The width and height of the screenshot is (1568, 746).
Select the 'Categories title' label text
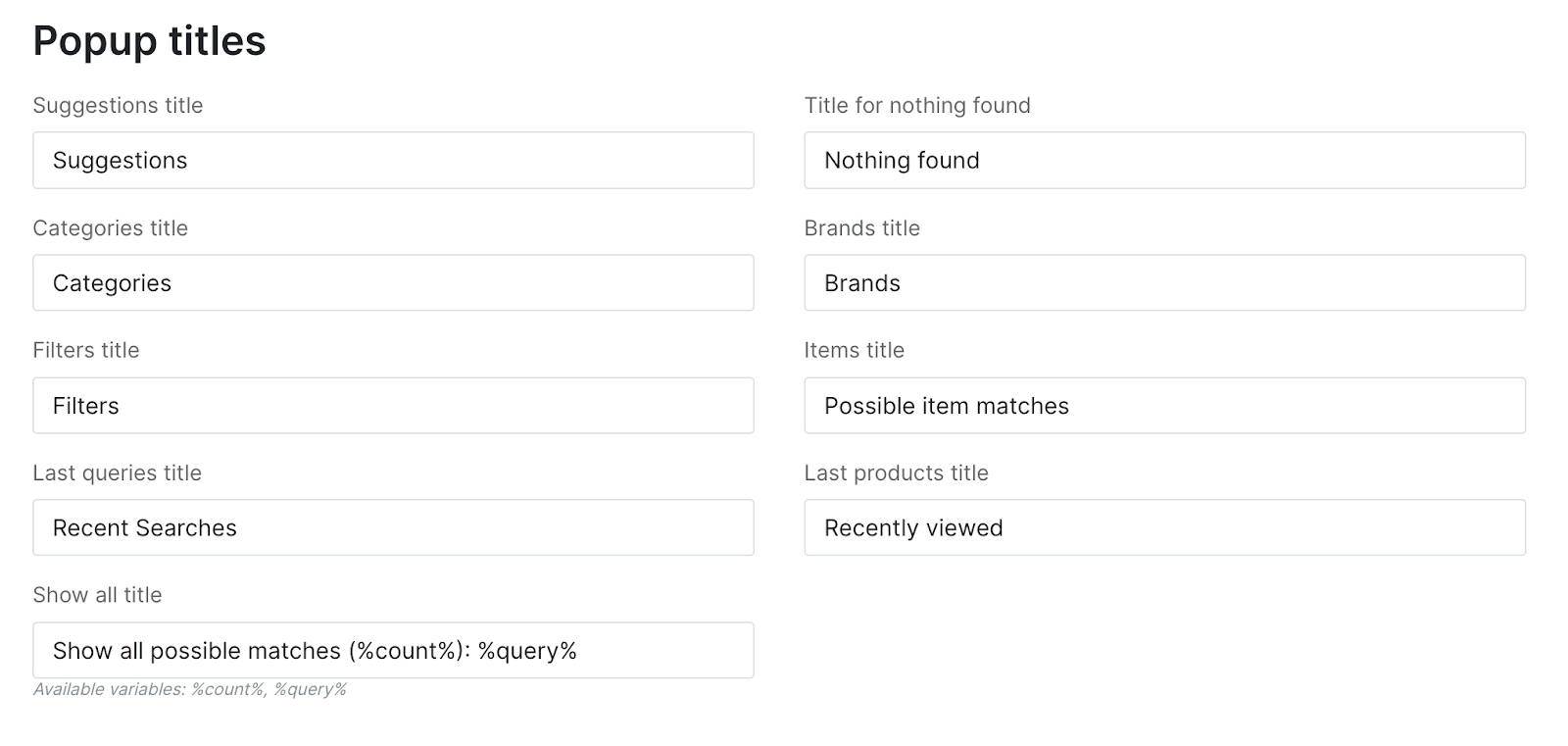point(110,228)
